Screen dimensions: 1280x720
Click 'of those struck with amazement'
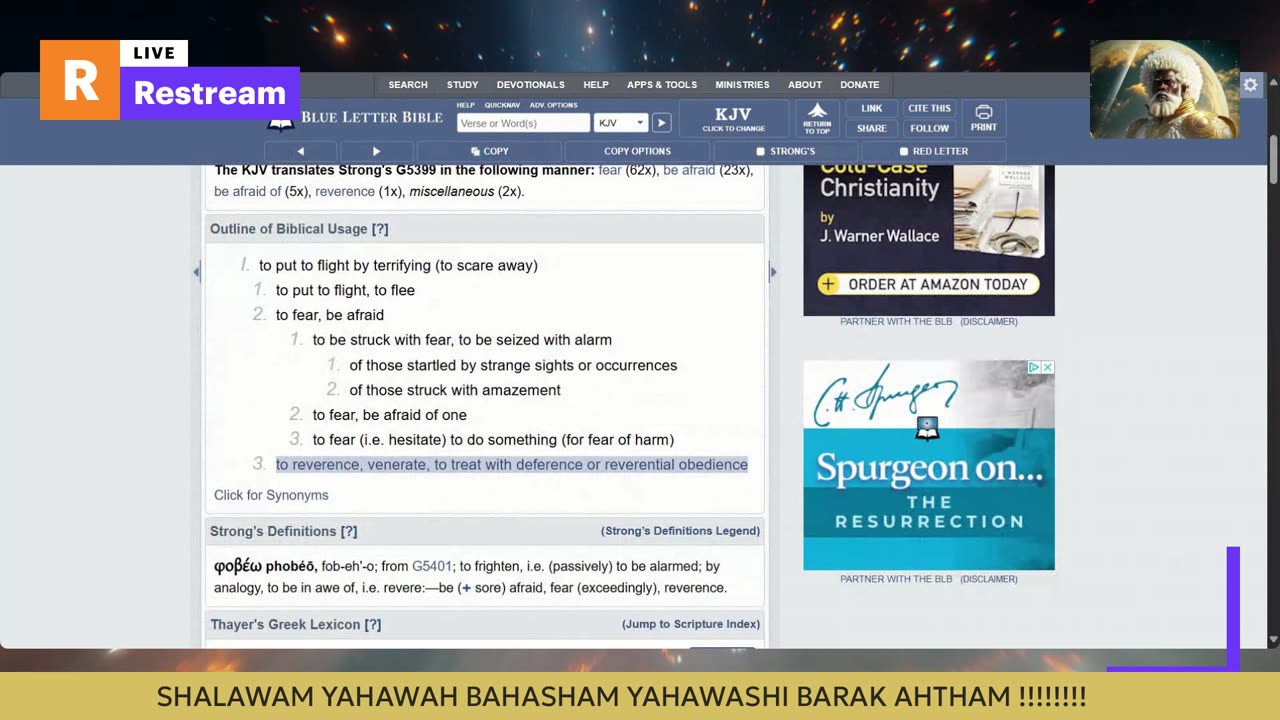click(455, 390)
